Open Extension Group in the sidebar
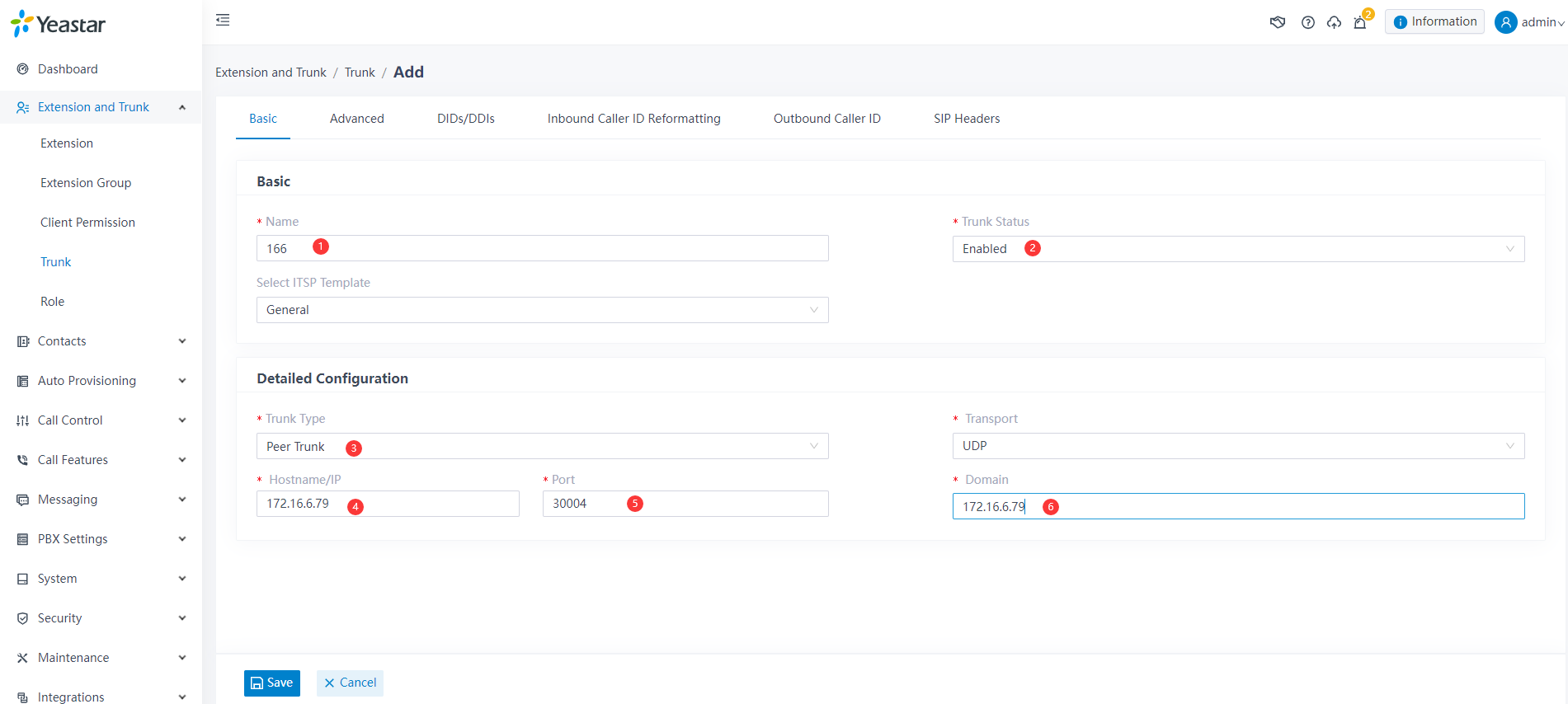 (x=86, y=183)
